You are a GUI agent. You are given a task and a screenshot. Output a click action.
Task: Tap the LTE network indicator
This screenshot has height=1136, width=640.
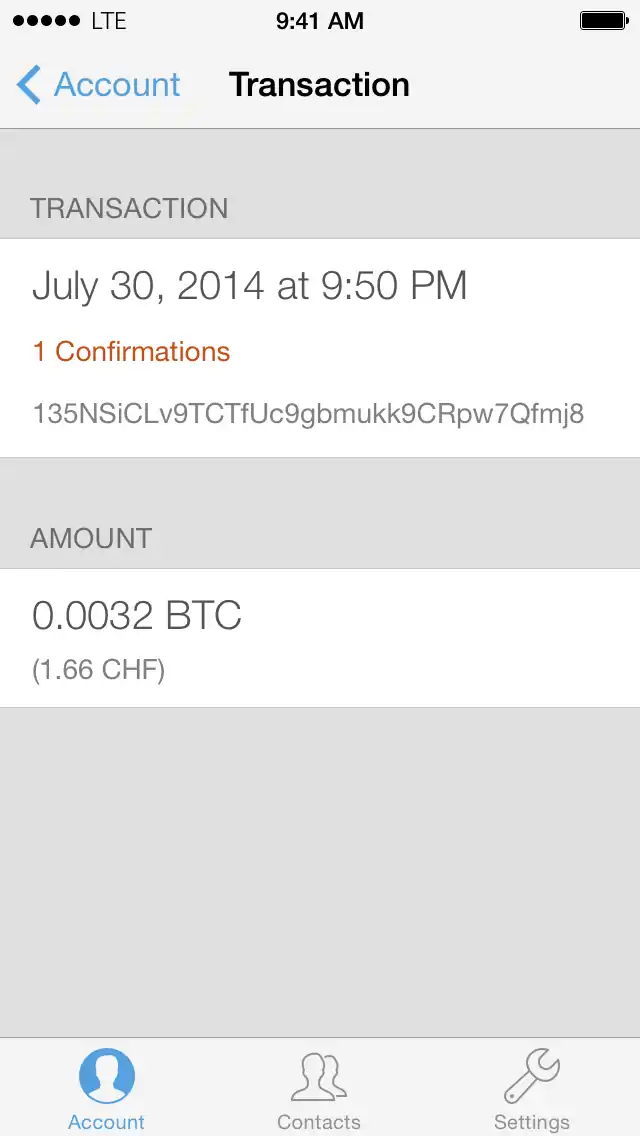pyautogui.click(x=109, y=21)
